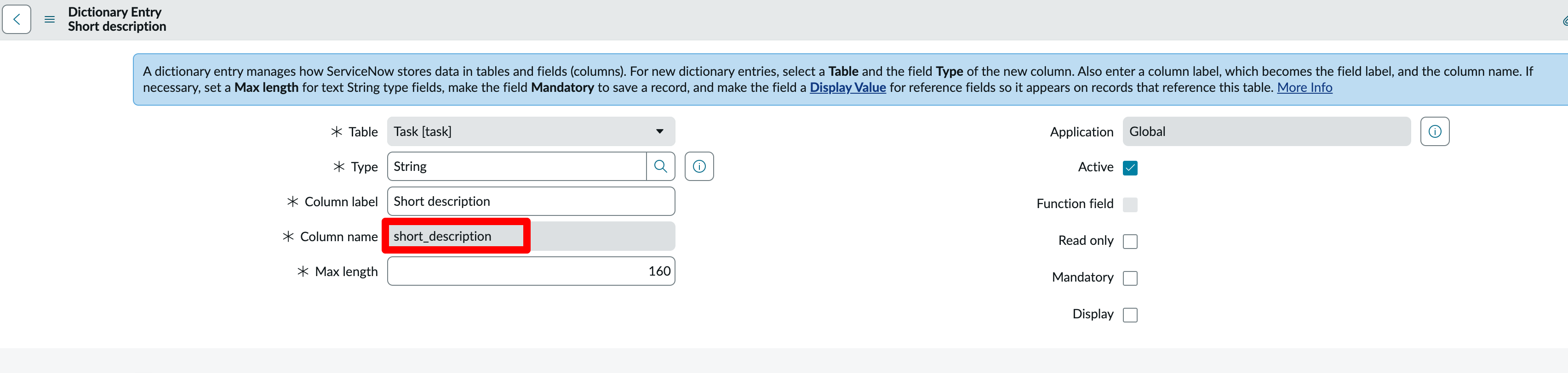Screen dimensions: 1568x373
Task: Toggle the Display checkbox
Action: point(1130,315)
